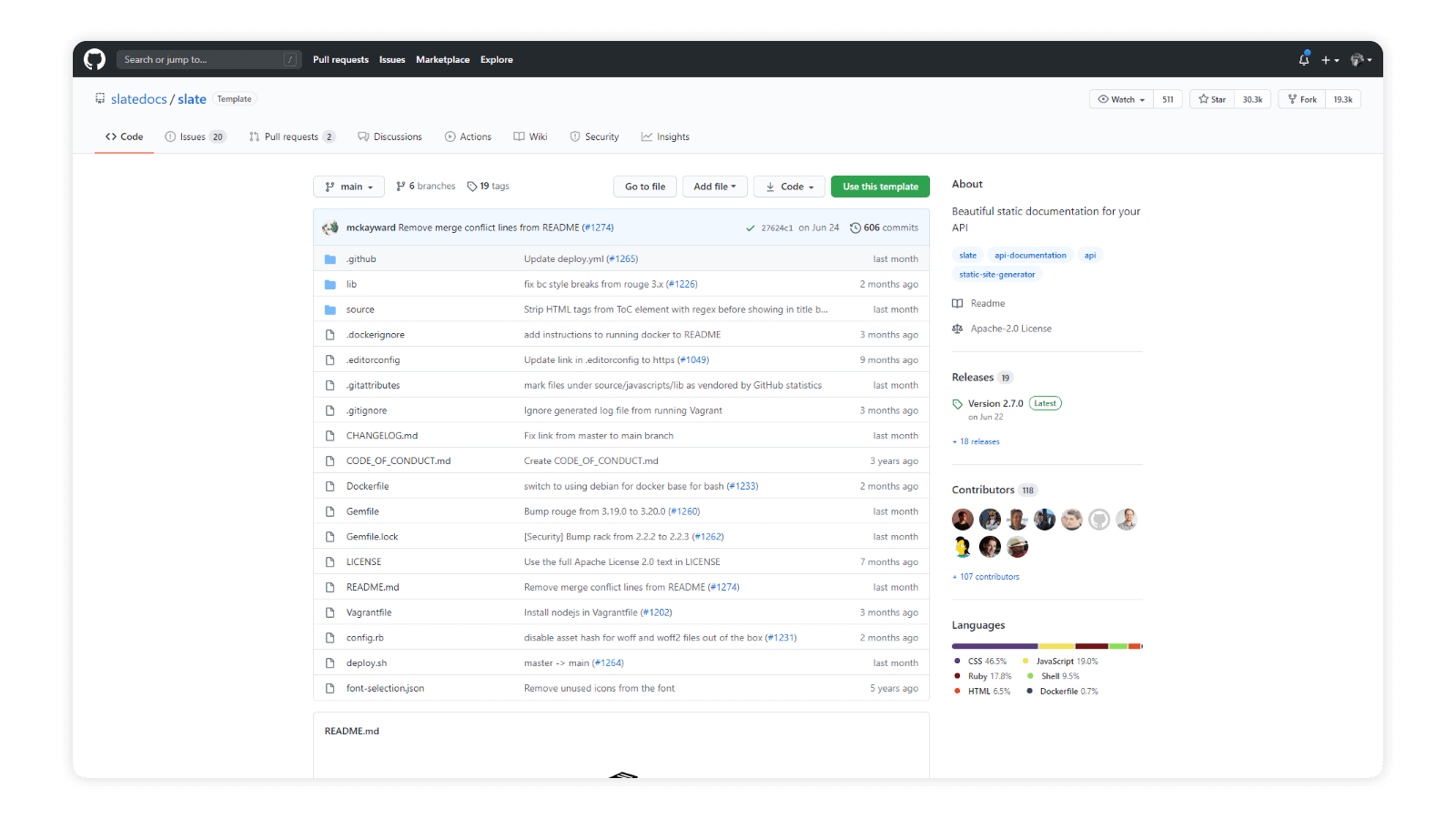This screenshot has height=819, width=1456.
Task: Open the lib folder icon
Action: 330,285
